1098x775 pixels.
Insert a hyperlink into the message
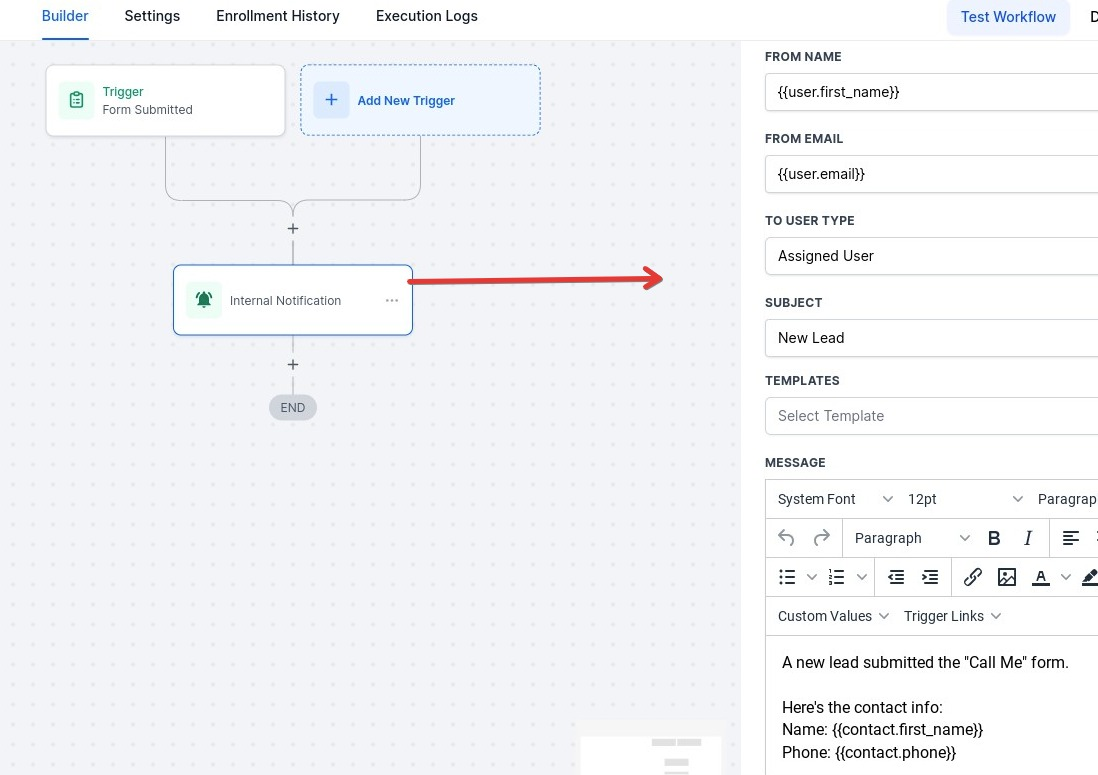(x=973, y=577)
